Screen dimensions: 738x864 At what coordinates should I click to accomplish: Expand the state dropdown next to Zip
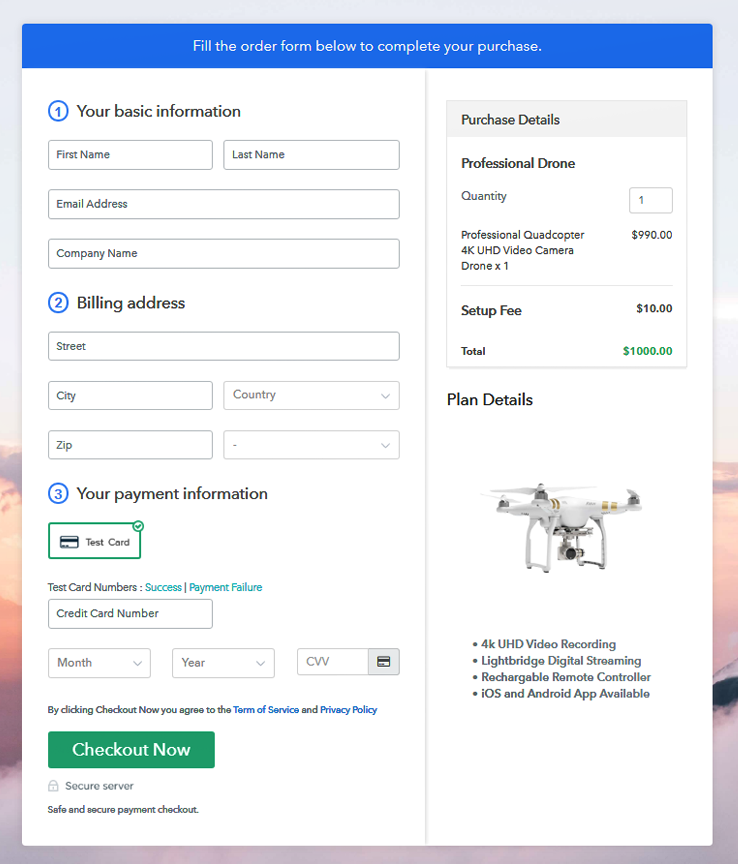point(311,445)
